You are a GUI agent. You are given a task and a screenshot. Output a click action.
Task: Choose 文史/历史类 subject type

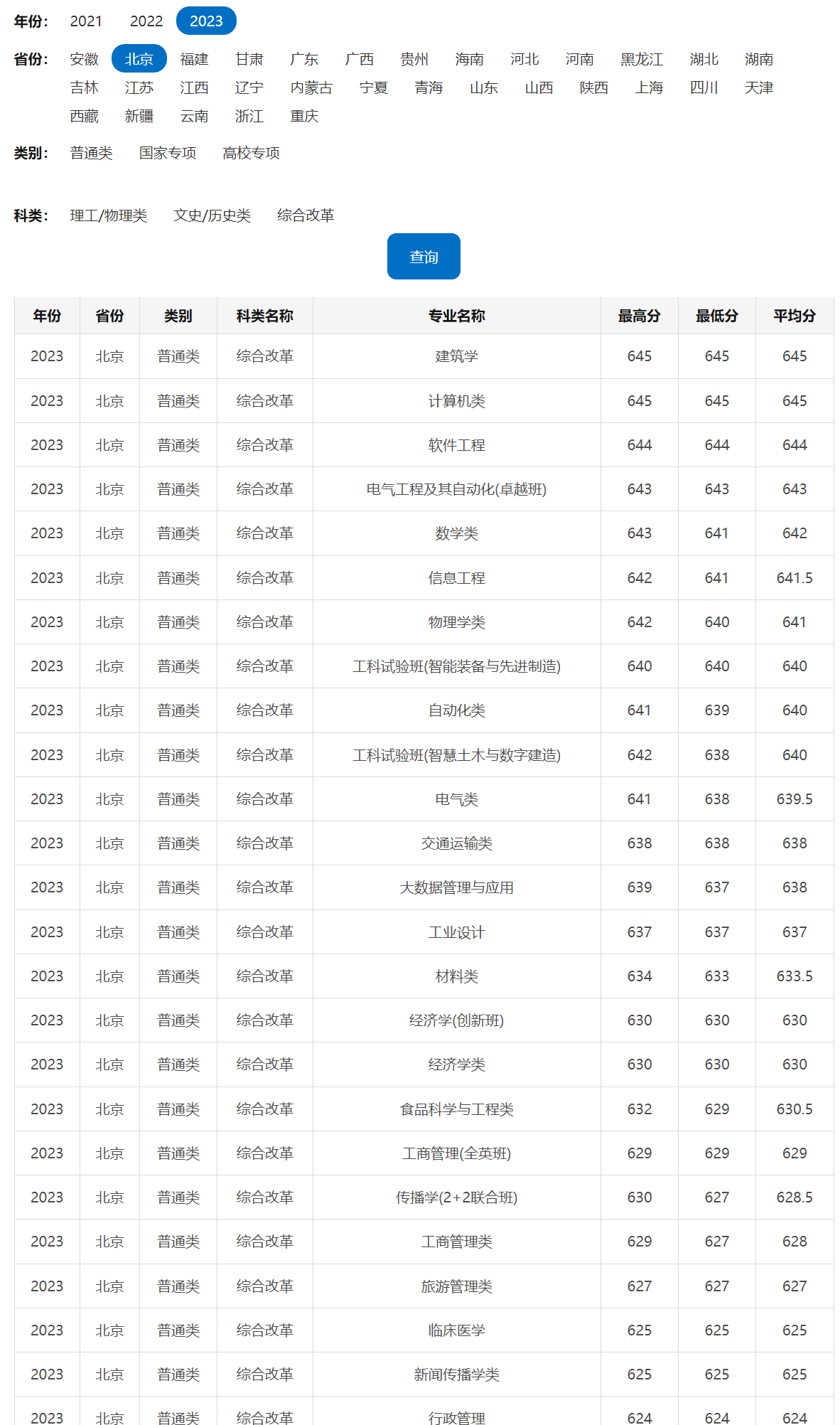(x=212, y=215)
